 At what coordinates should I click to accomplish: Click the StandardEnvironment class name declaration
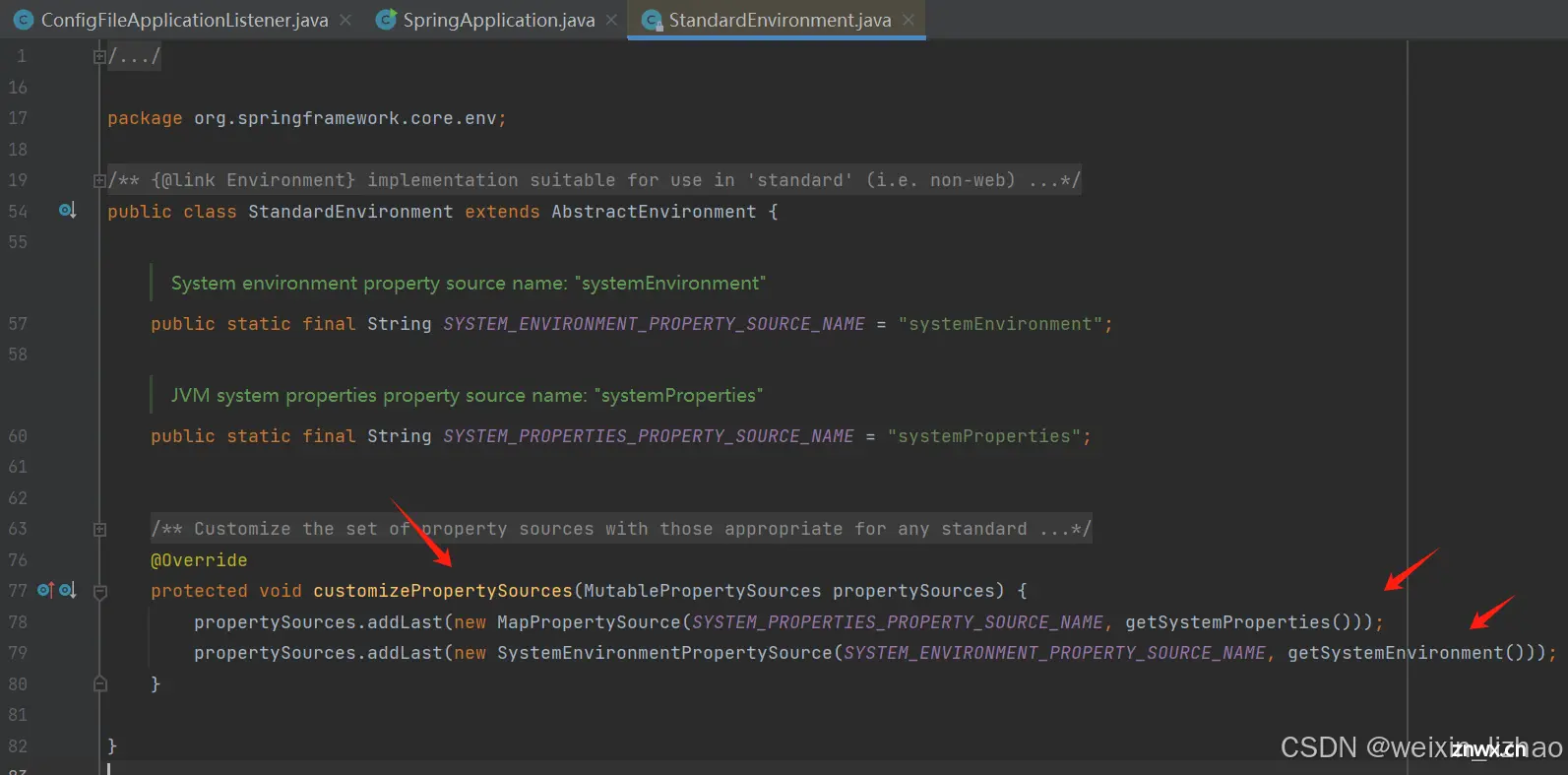(350, 212)
